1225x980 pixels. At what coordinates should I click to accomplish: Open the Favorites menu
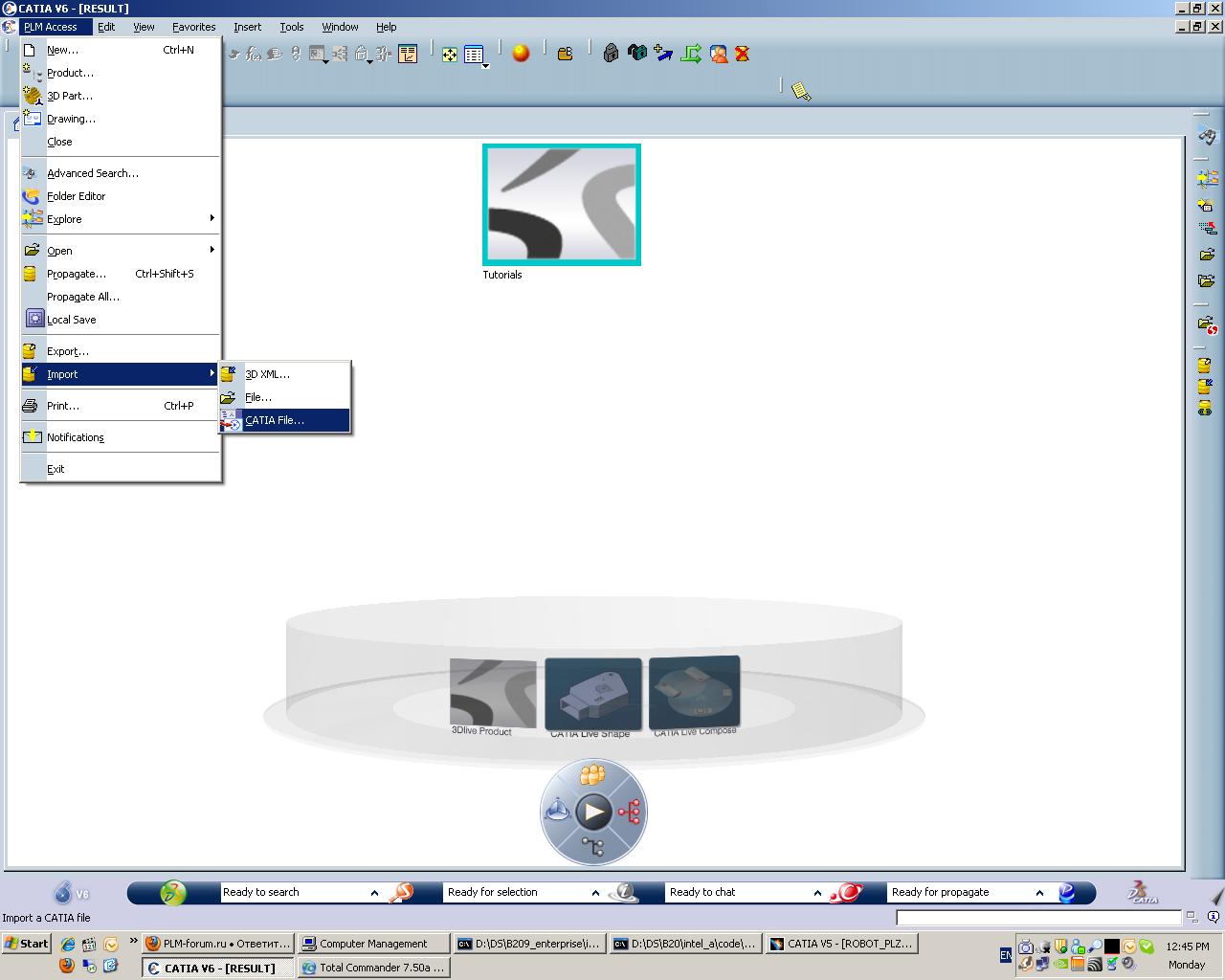click(194, 27)
